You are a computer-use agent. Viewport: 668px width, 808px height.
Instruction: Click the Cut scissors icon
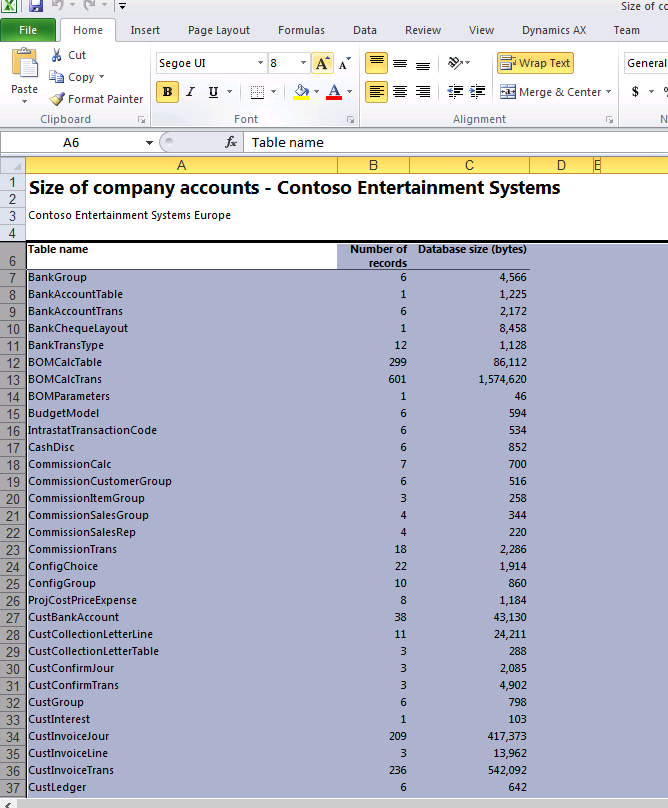click(x=56, y=55)
